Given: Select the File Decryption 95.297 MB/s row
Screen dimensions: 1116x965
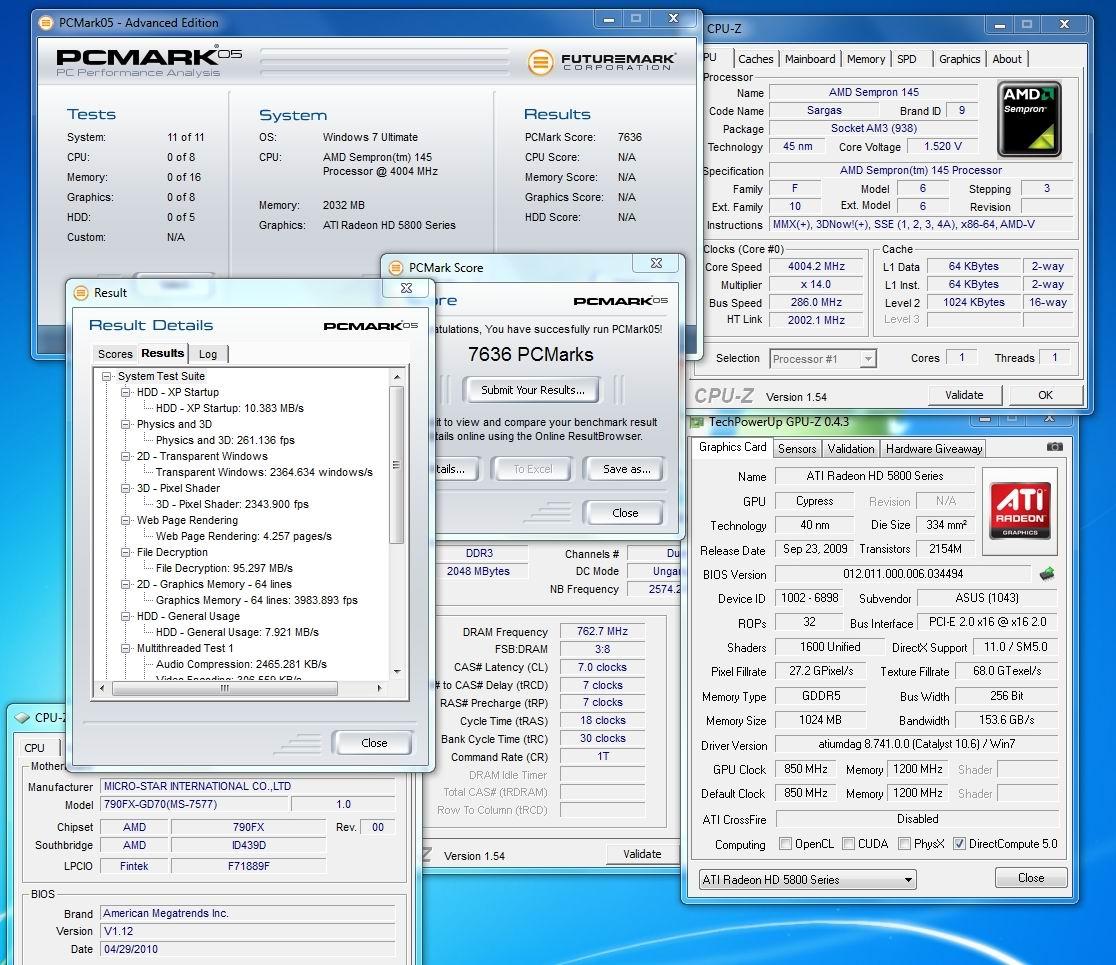Looking at the screenshot, I should [223, 568].
